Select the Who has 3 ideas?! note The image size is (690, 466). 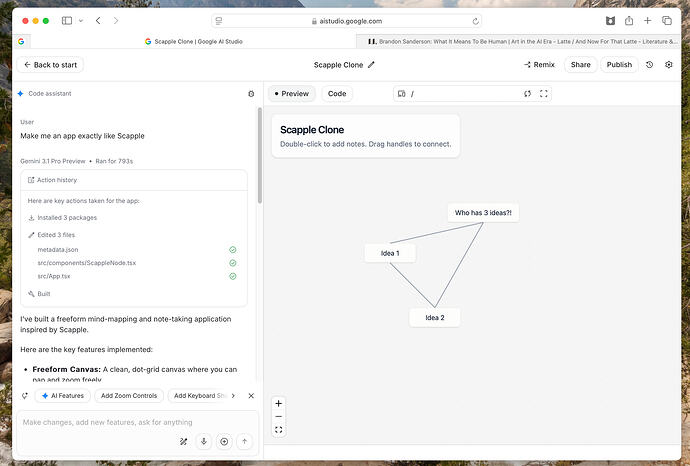coord(483,213)
